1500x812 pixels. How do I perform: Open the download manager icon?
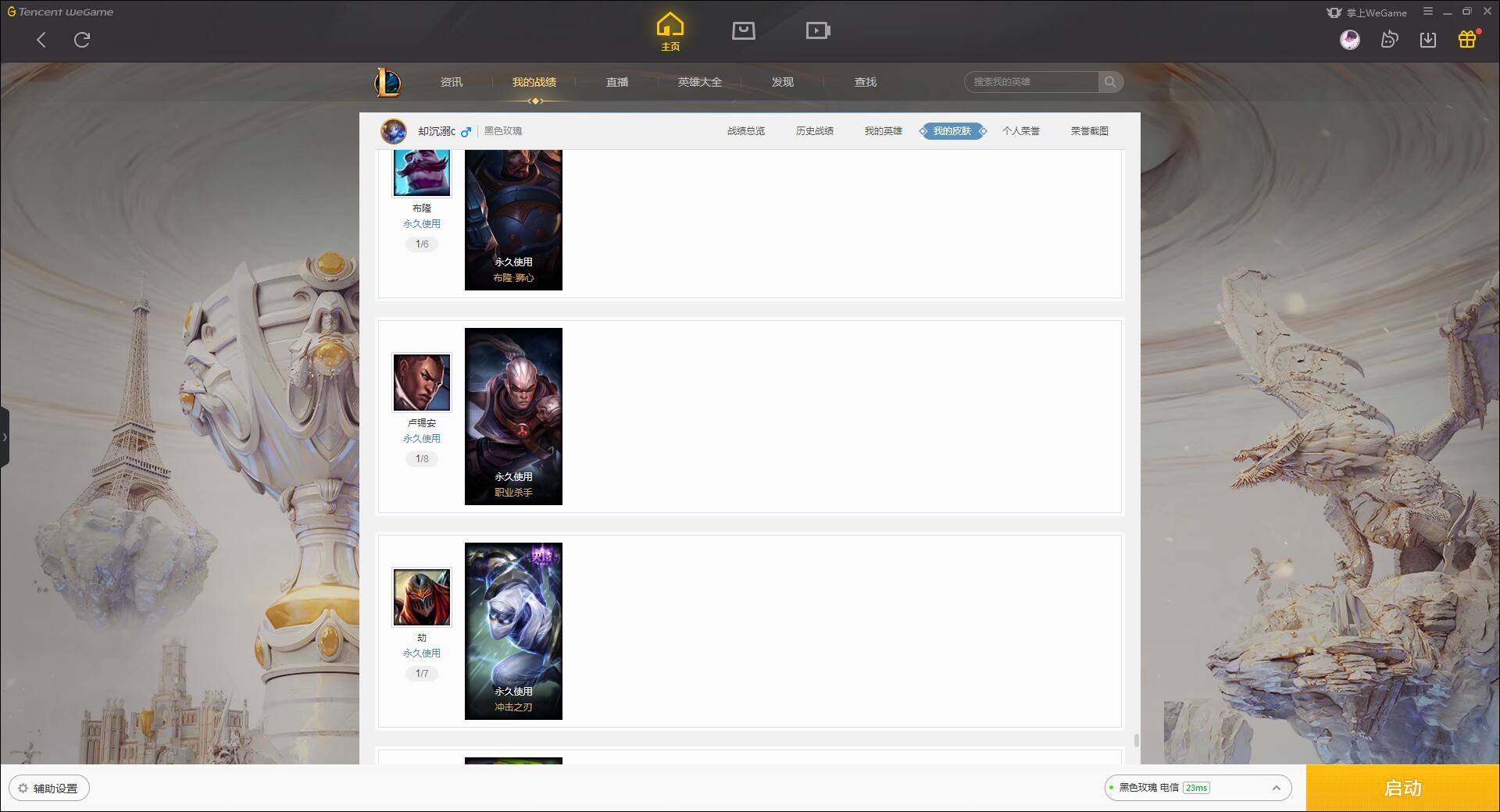pos(1428,39)
